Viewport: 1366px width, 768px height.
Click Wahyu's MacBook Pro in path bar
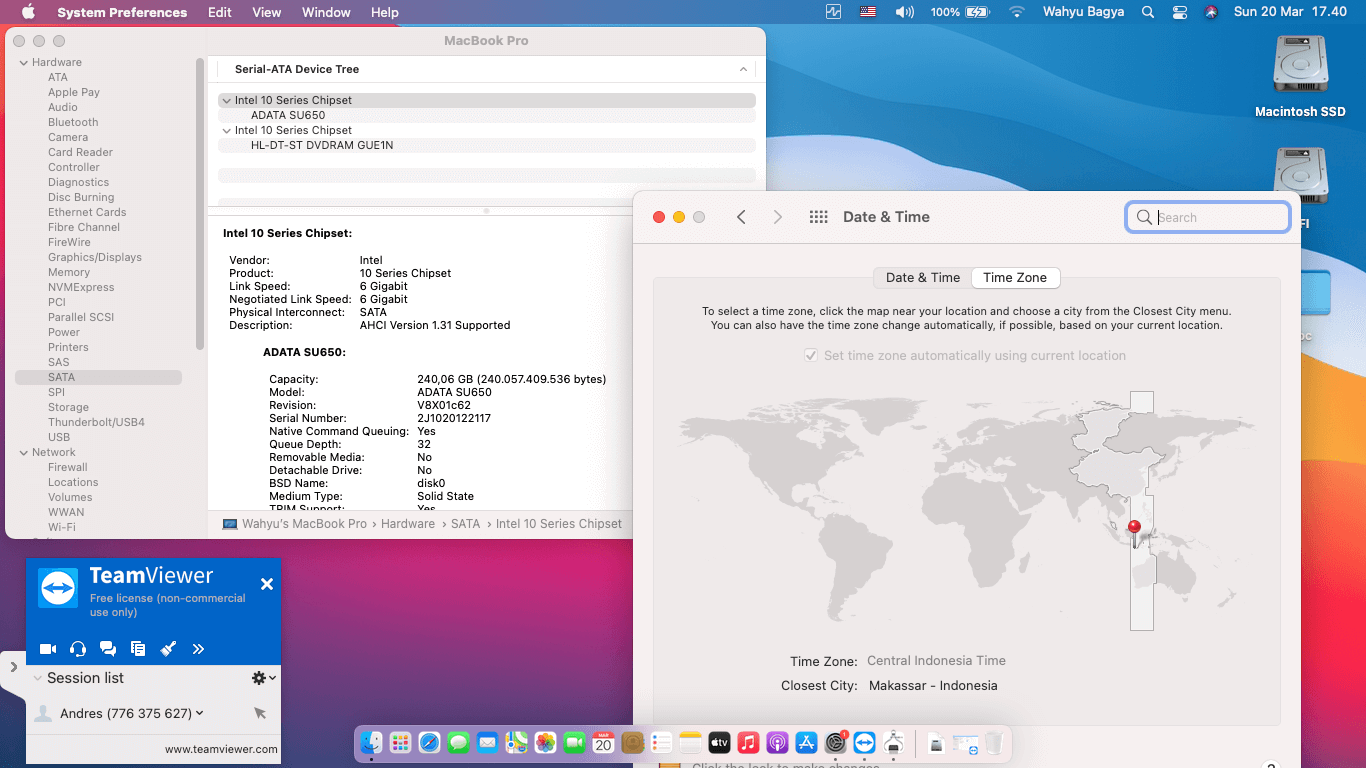click(304, 524)
